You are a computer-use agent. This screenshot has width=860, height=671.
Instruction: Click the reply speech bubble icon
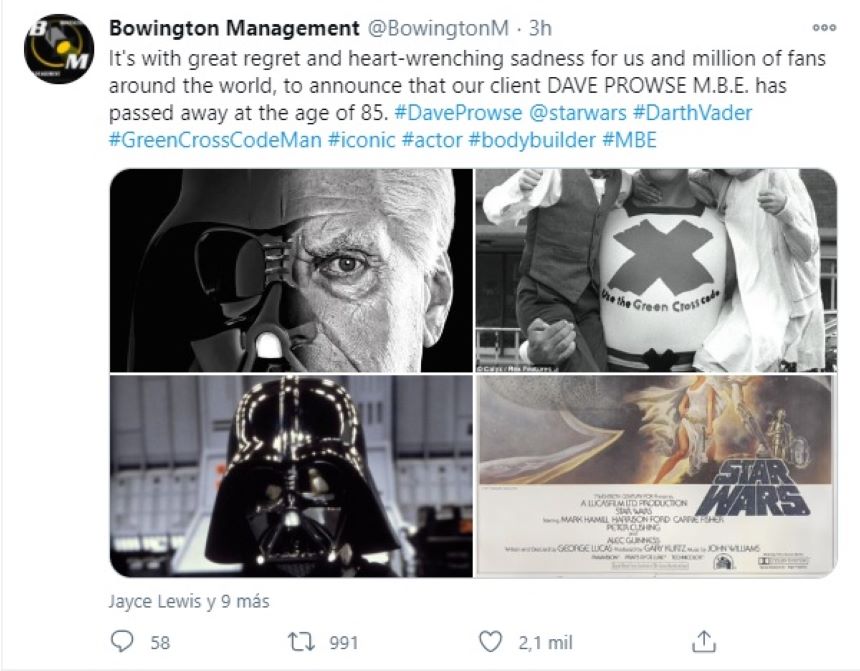121,641
